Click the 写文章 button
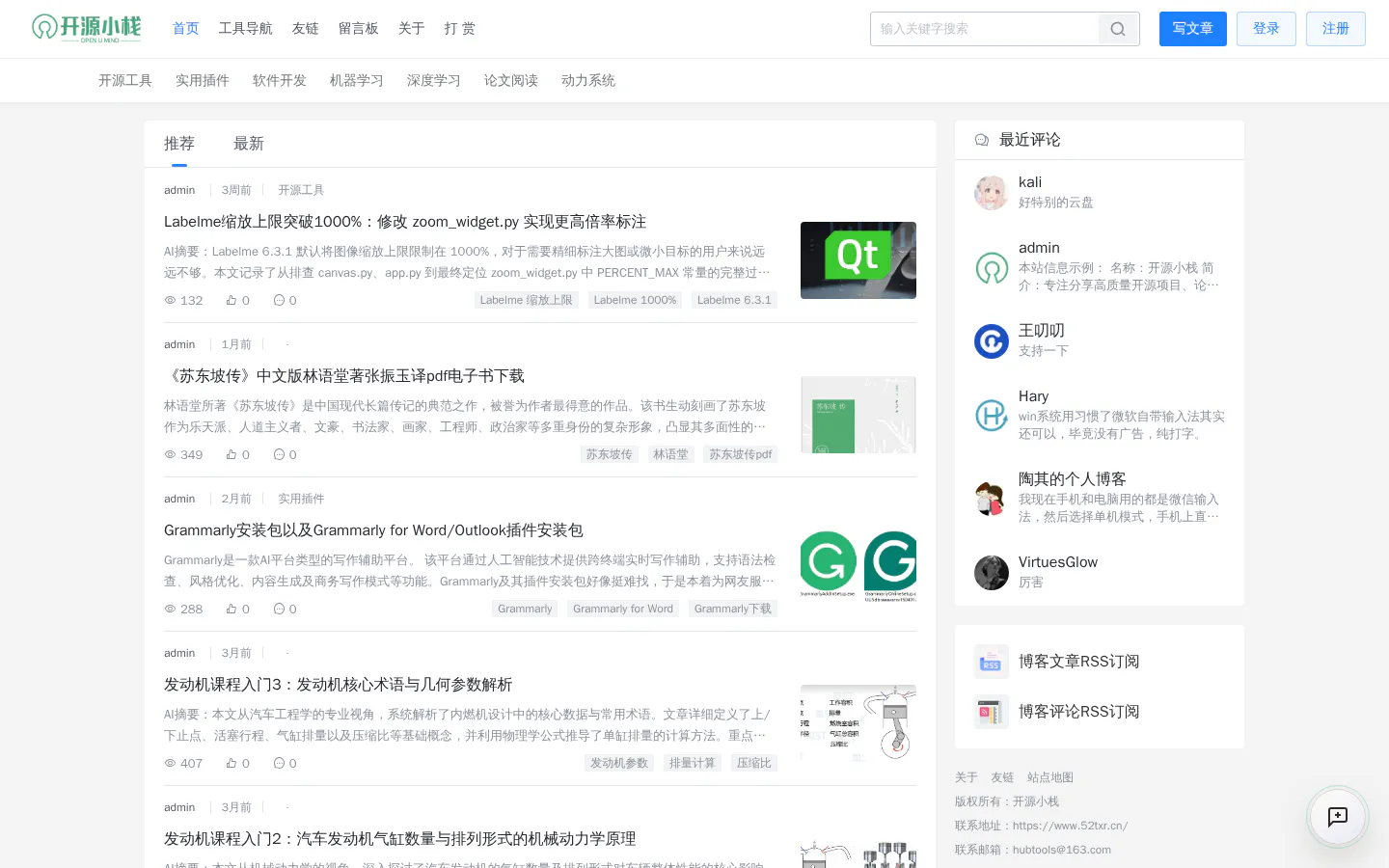 pos(1193,29)
